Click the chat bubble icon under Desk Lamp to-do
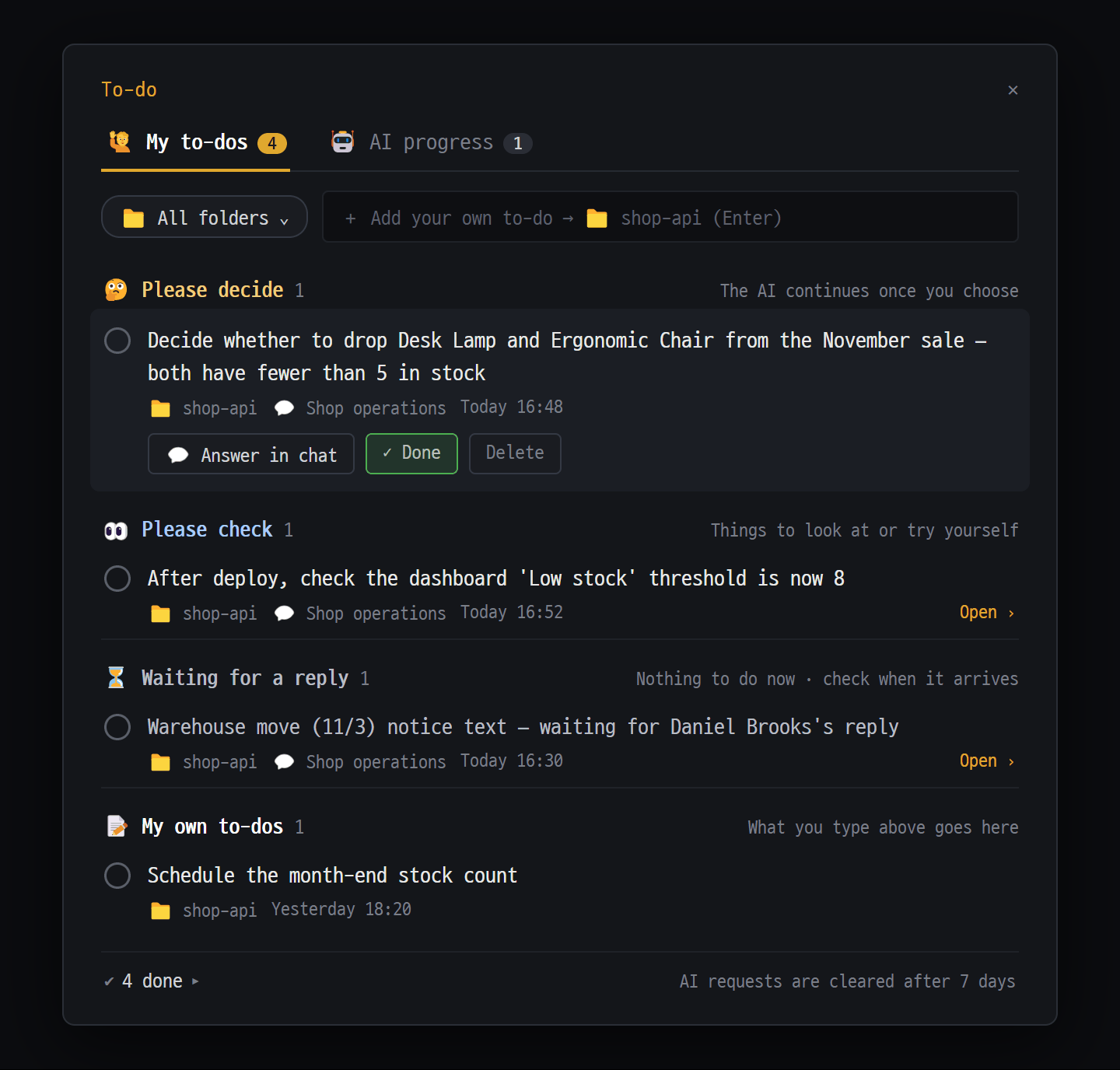The height and width of the screenshot is (1070, 1120). [285, 408]
